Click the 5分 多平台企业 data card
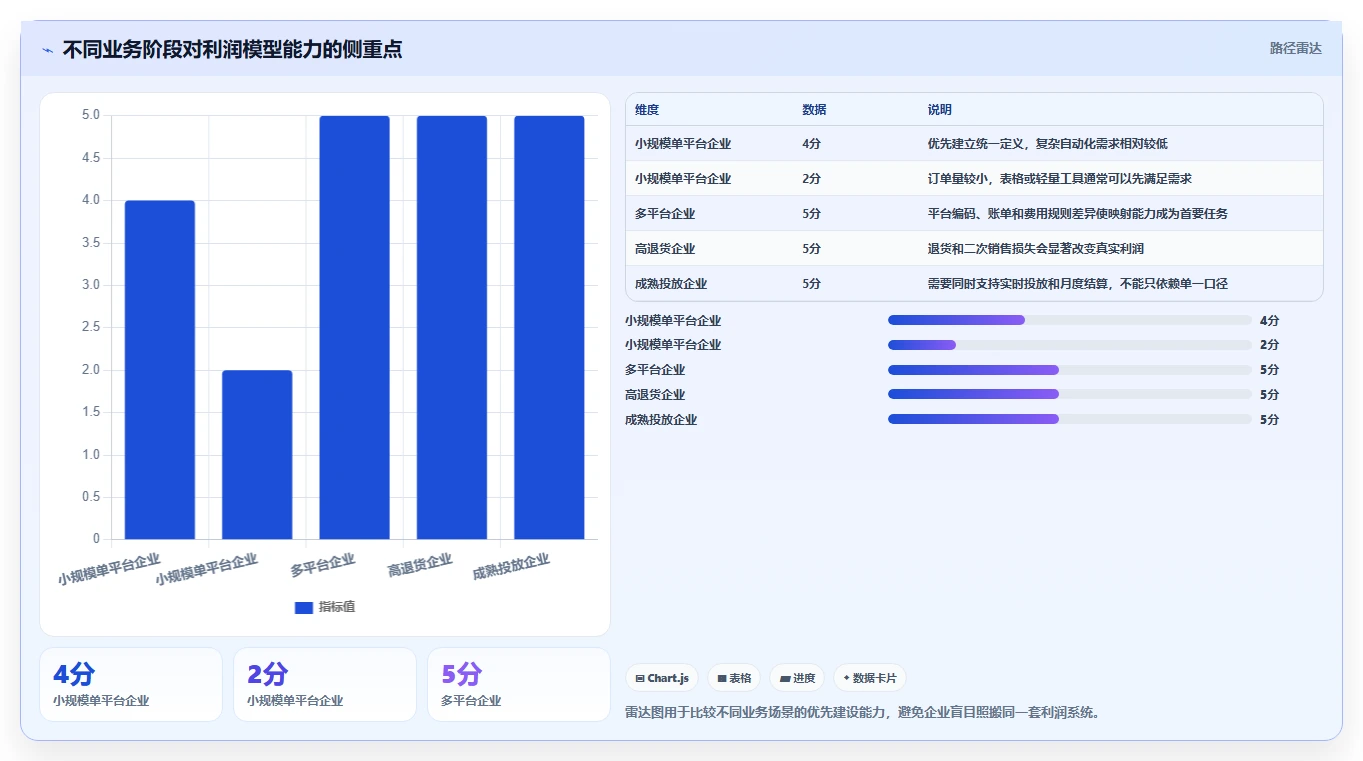 (x=519, y=684)
